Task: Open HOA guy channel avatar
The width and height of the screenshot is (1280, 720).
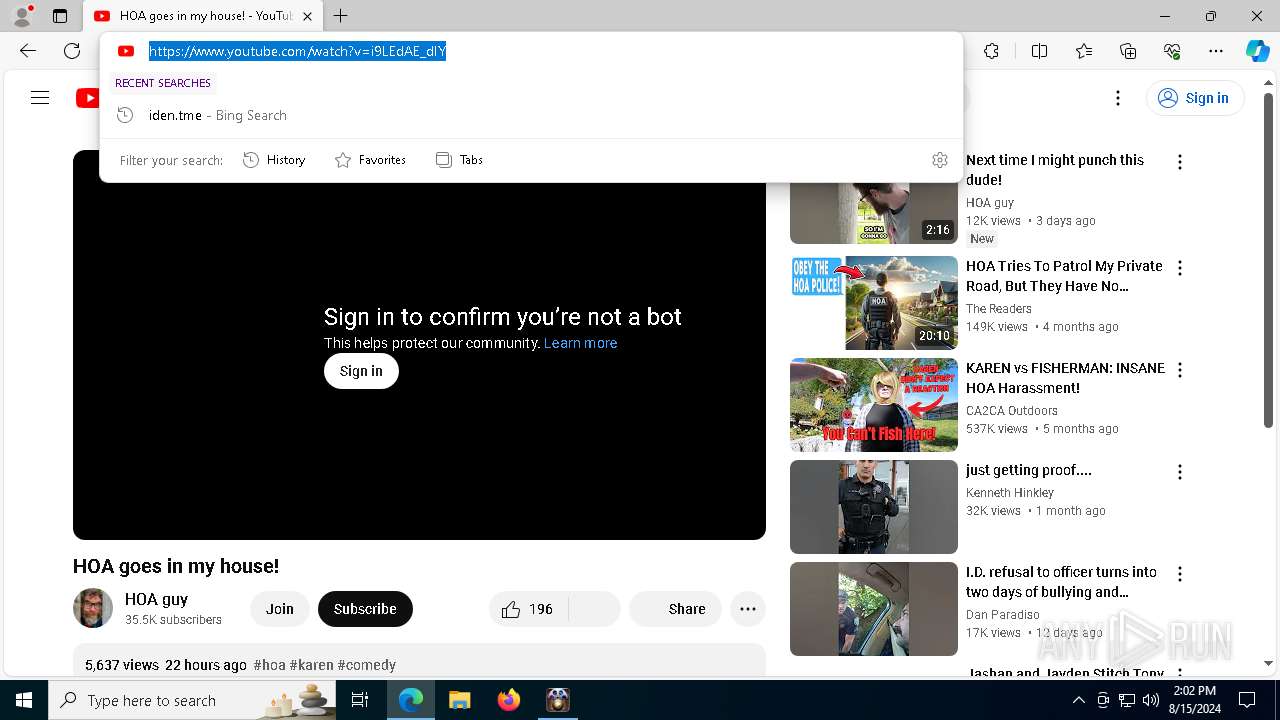Action: (93, 608)
